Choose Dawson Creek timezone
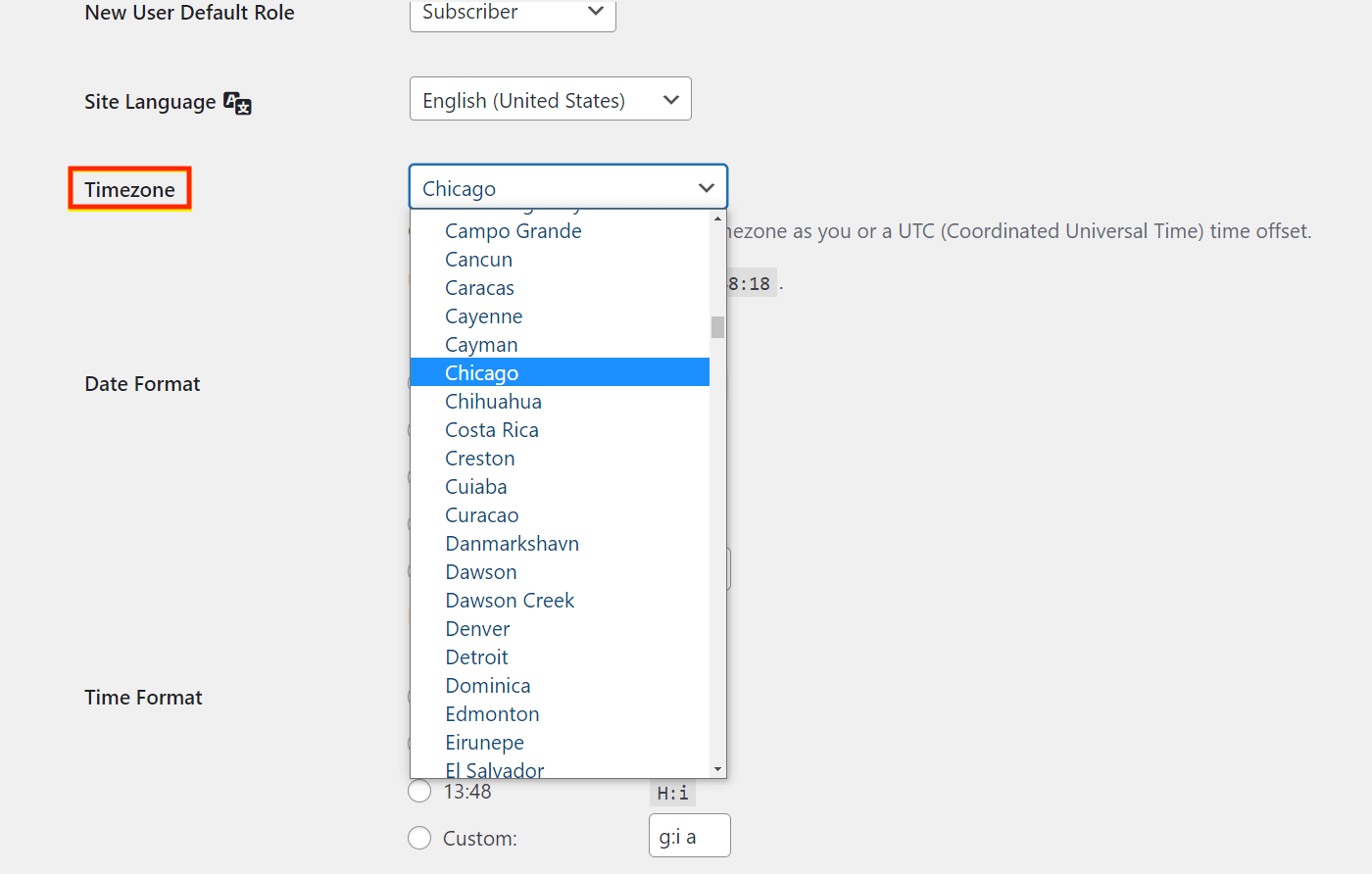 (x=510, y=601)
